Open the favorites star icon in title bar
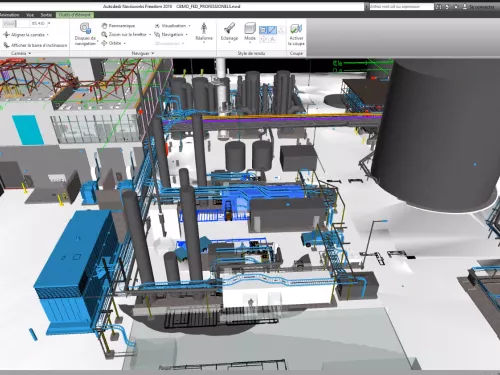Screen dimensions: 500x375 click(x=456, y=7)
